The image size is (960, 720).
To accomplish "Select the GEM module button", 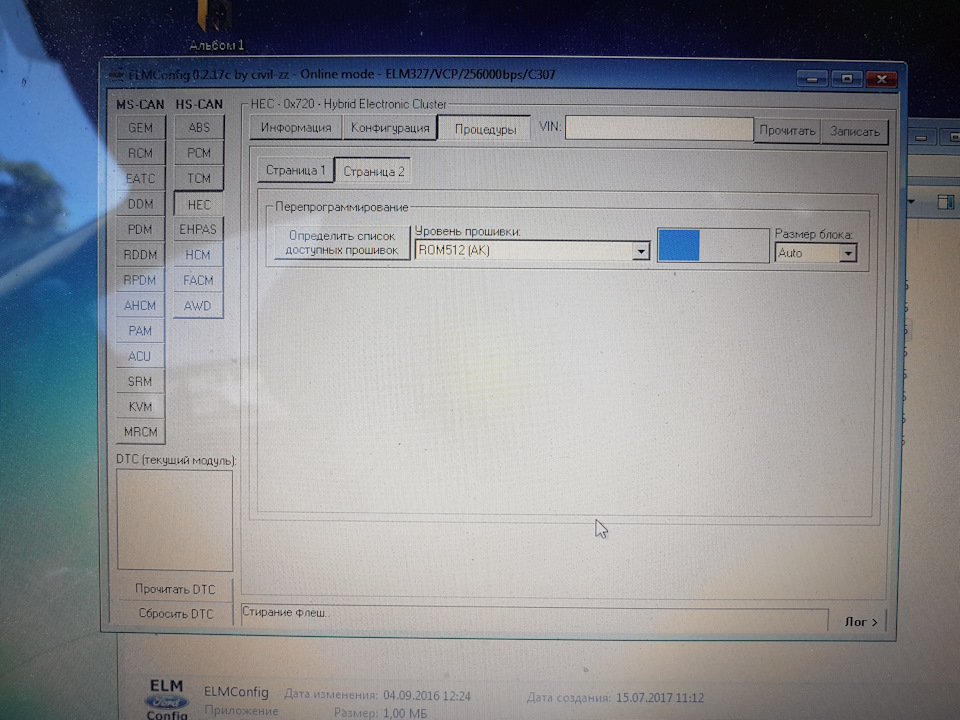I will 140,128.
